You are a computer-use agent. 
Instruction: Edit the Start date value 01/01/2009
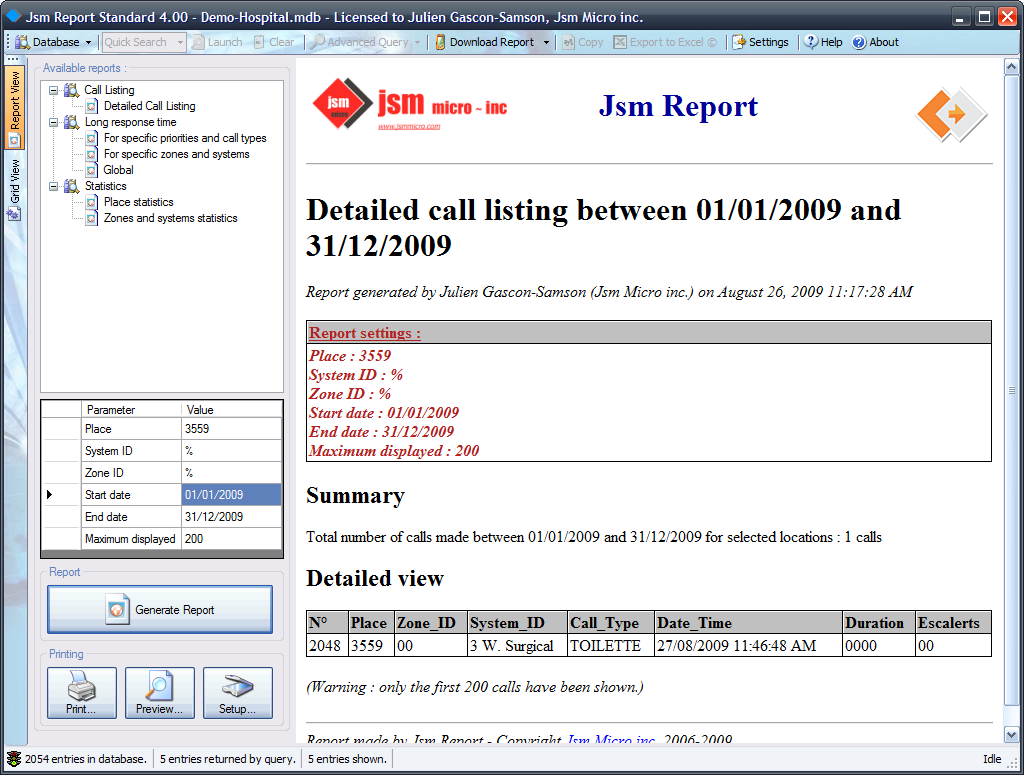(x=231, y=495)
